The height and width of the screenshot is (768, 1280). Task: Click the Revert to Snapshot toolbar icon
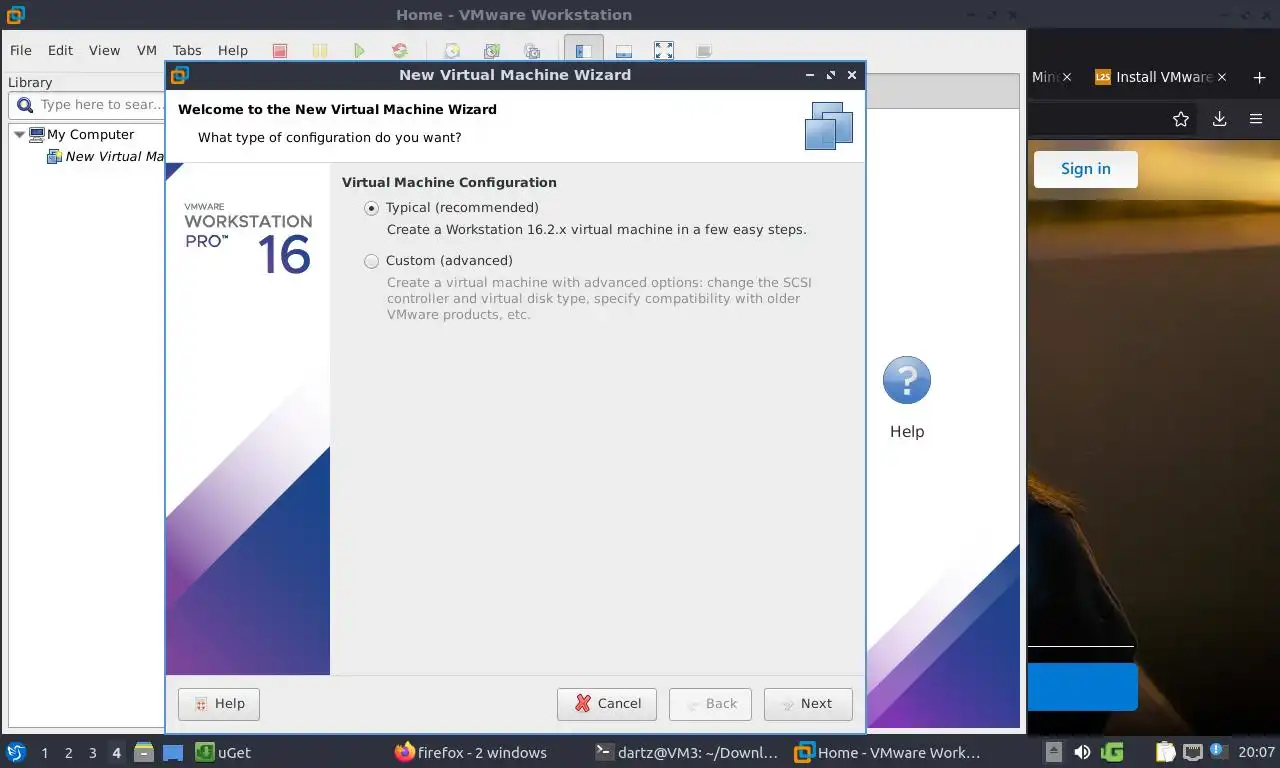tap(492, 50)
